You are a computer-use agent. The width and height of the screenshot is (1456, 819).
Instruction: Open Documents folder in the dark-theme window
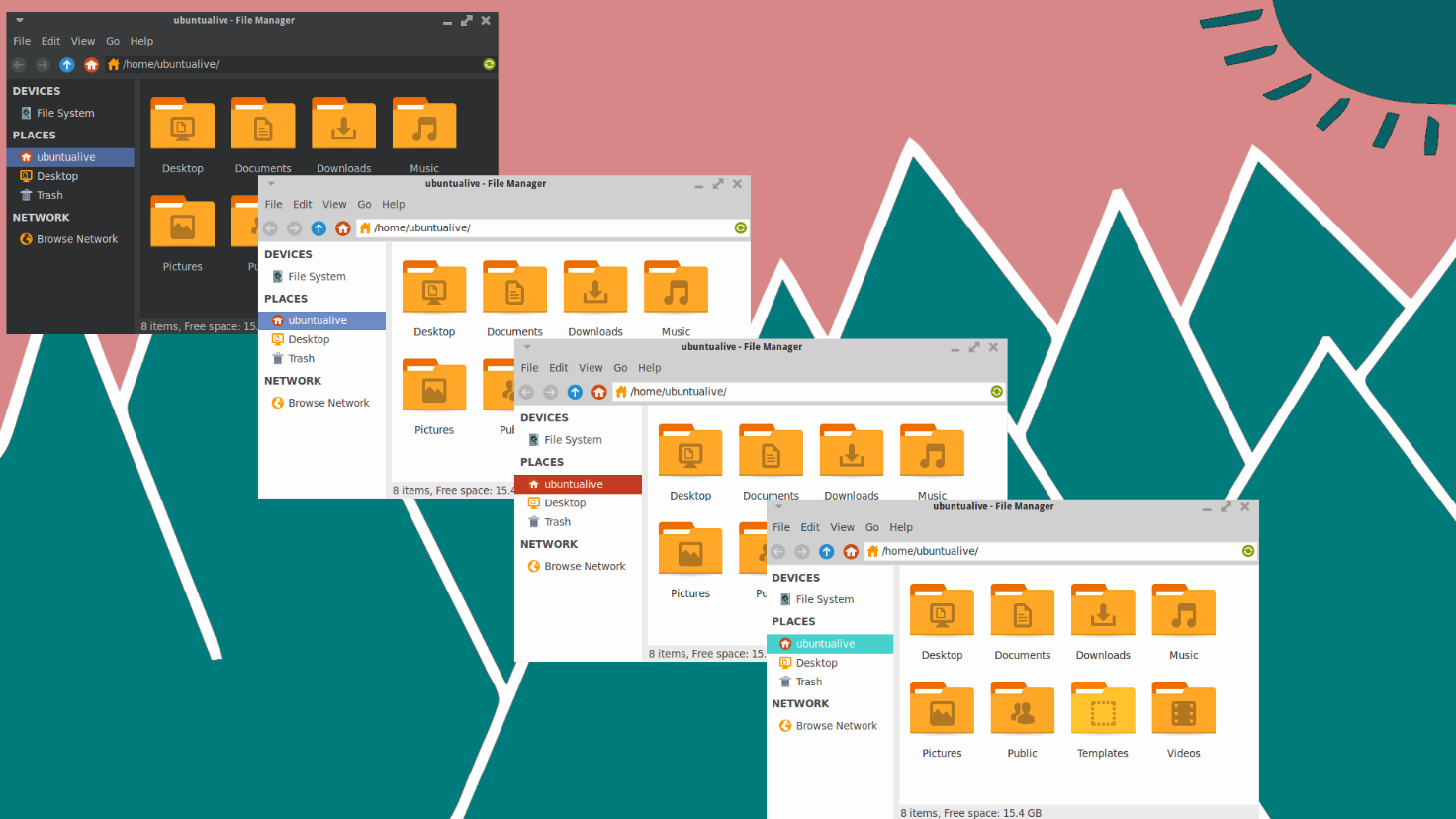[263, 124]
